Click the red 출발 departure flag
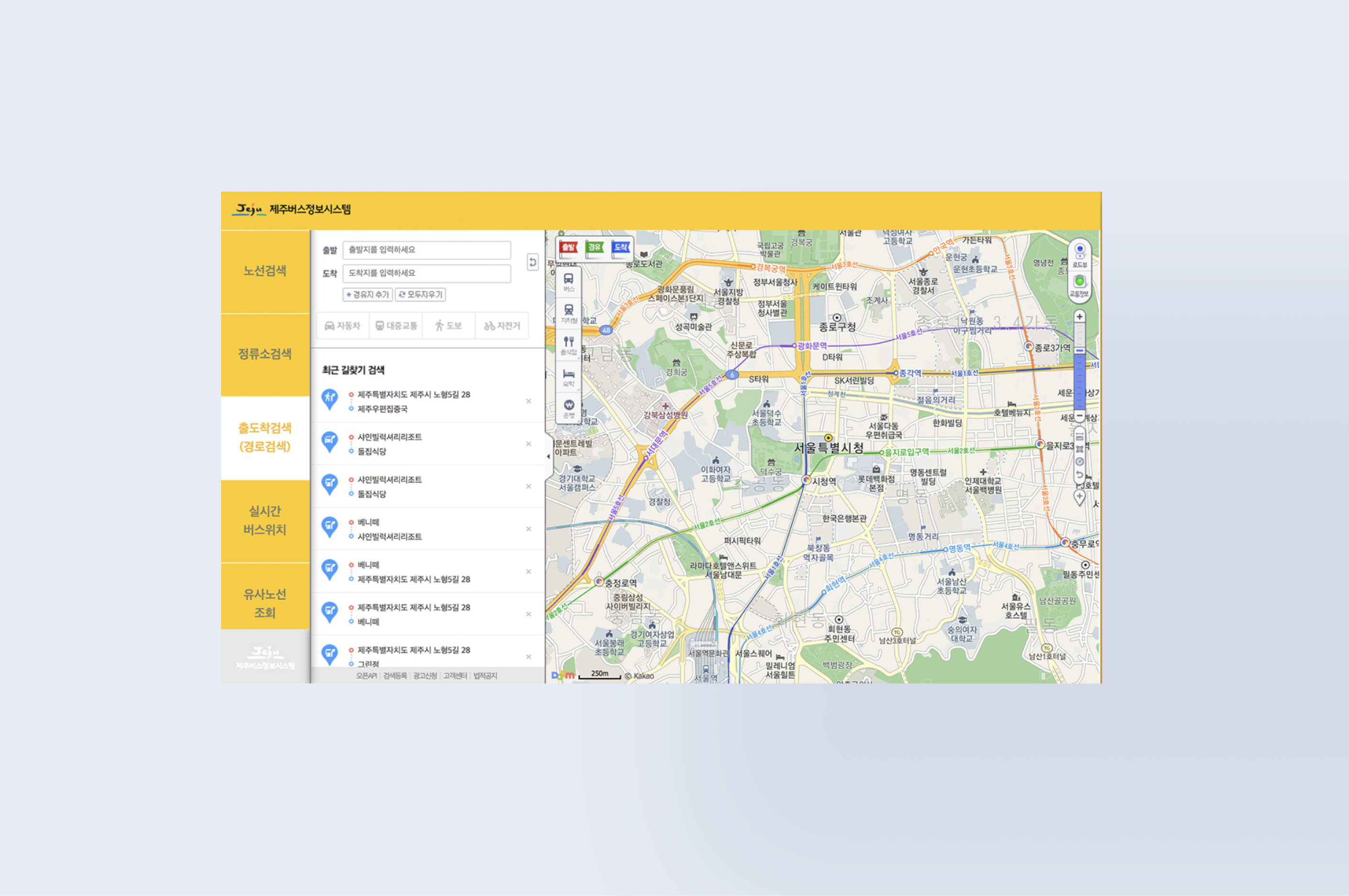This screenshot has width=1349, height=896. click(569, 248)
